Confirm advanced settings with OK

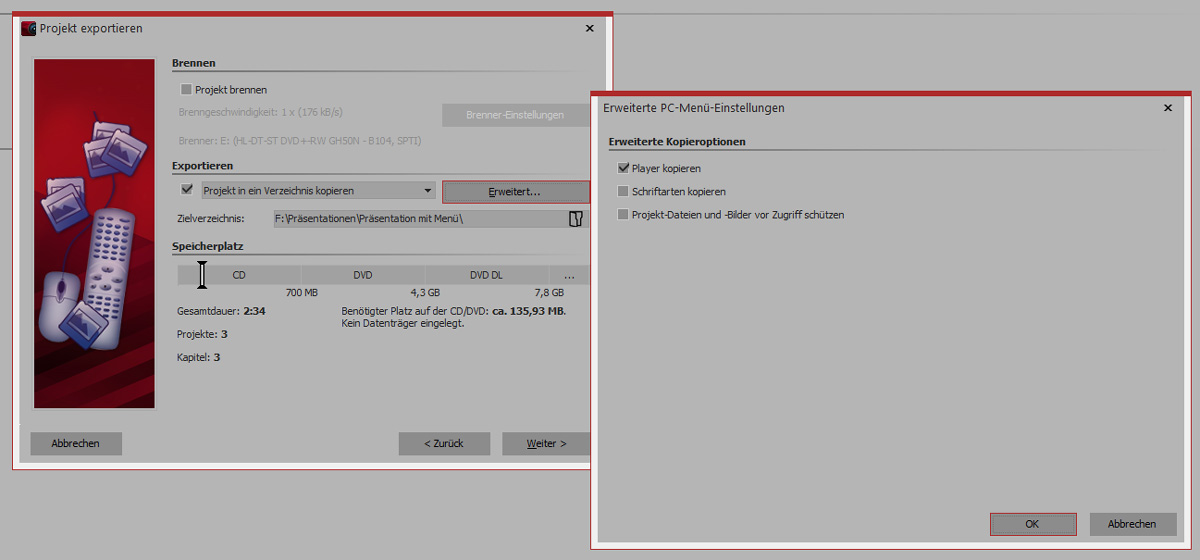point(1033,524)
